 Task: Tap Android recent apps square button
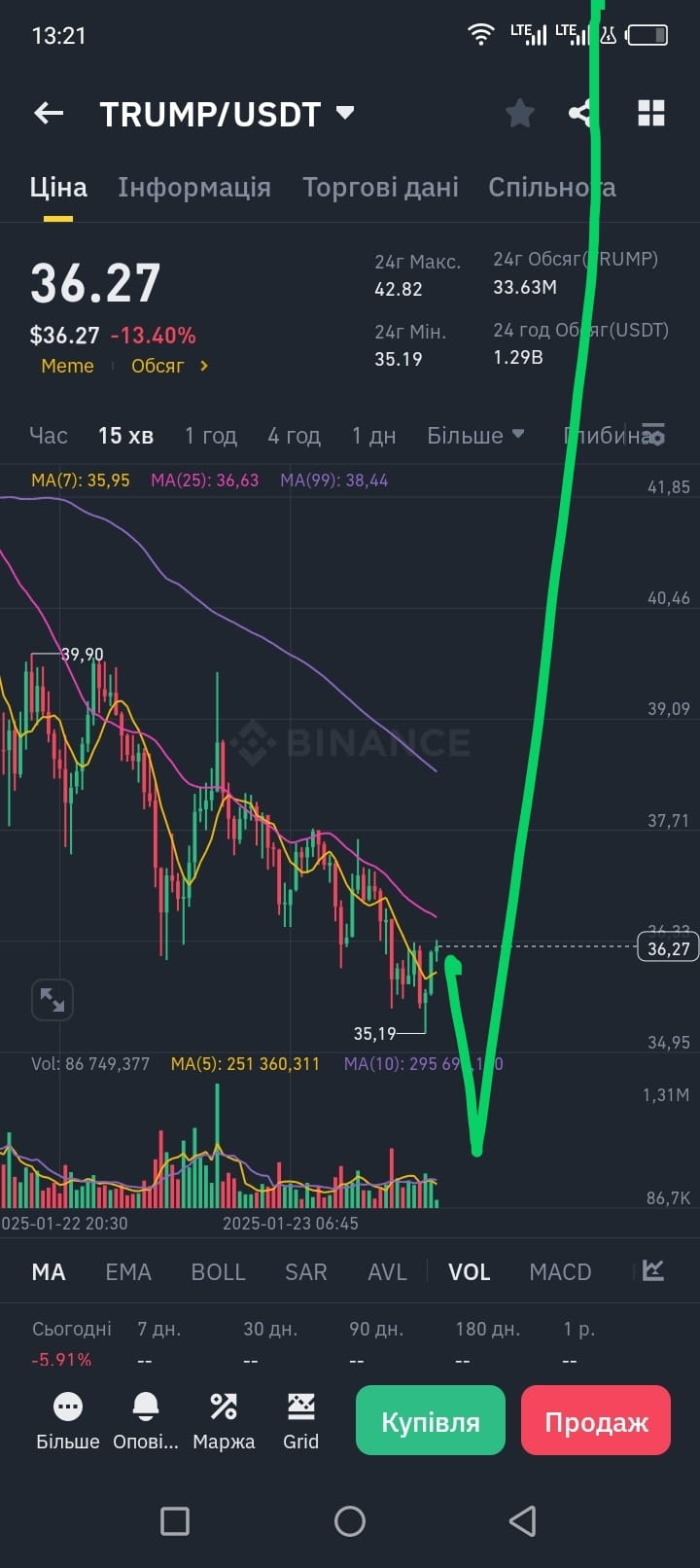click(175, 1520)
